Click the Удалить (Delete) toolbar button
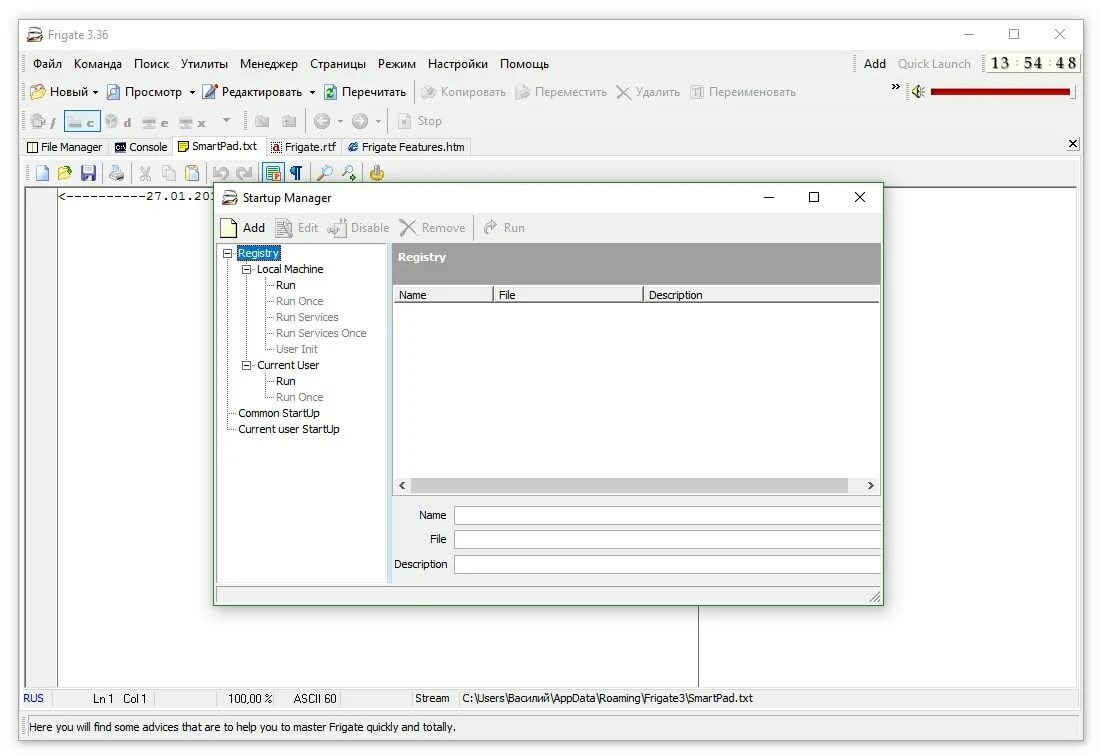 [x=648, y=92]
